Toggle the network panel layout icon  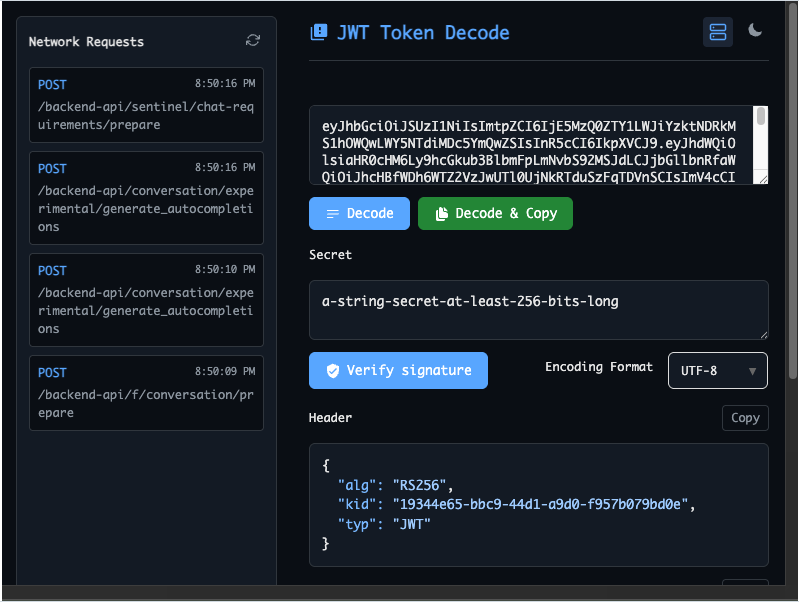point(717,32)
